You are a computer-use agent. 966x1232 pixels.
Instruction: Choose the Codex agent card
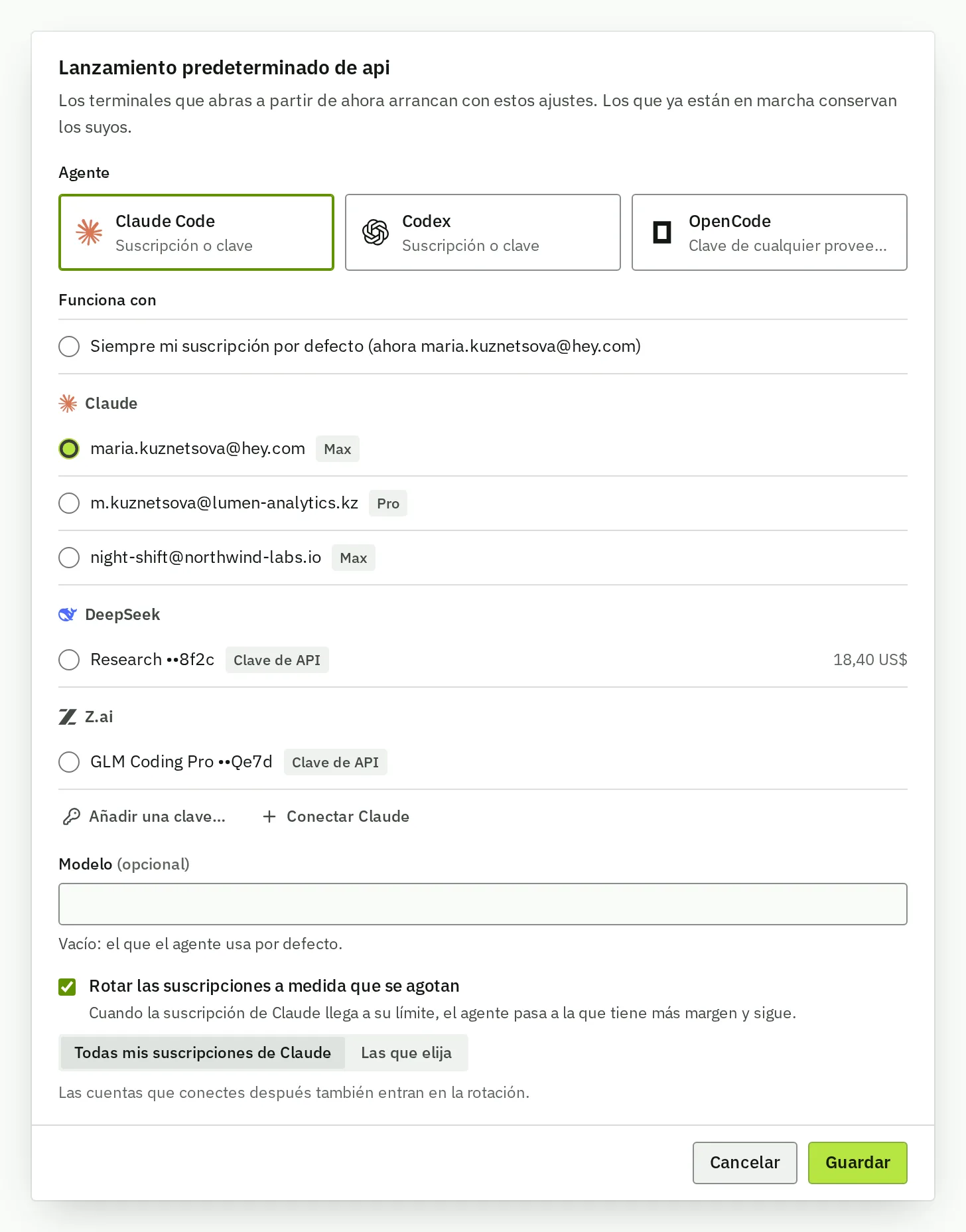[x=483, y=232]
